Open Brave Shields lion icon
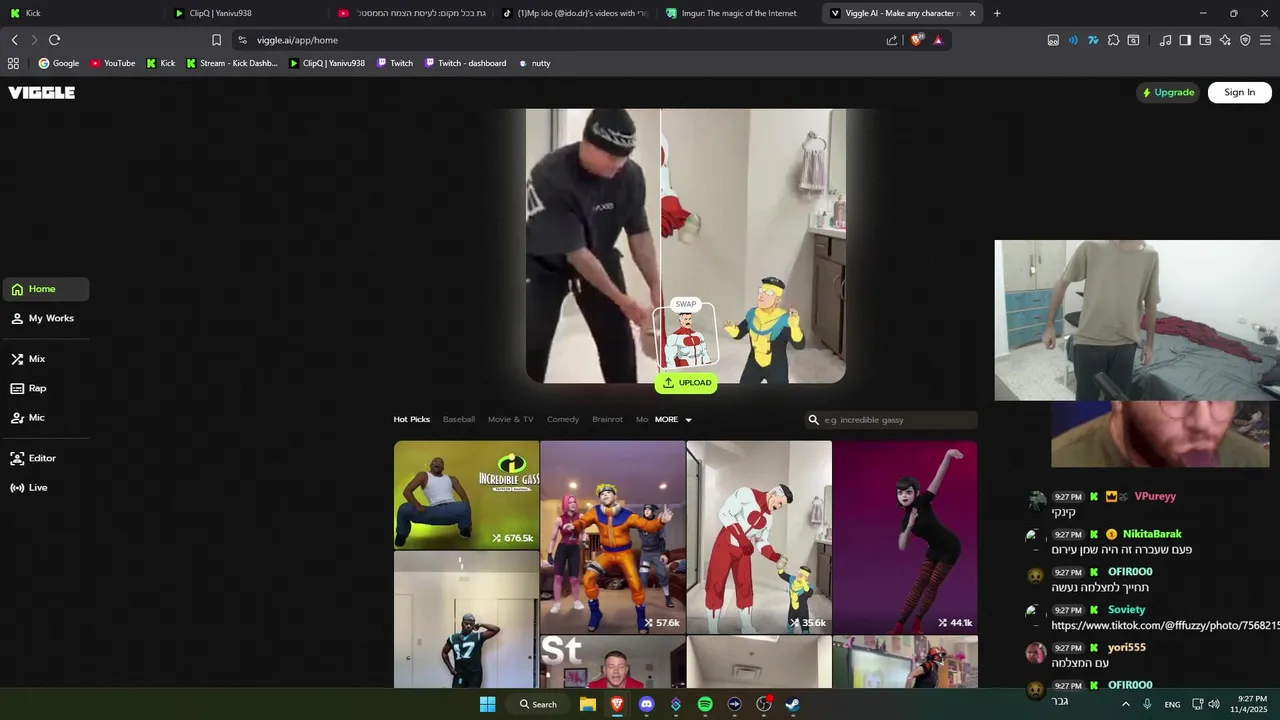The image size is (1280, 720). [x=916, y=40]
